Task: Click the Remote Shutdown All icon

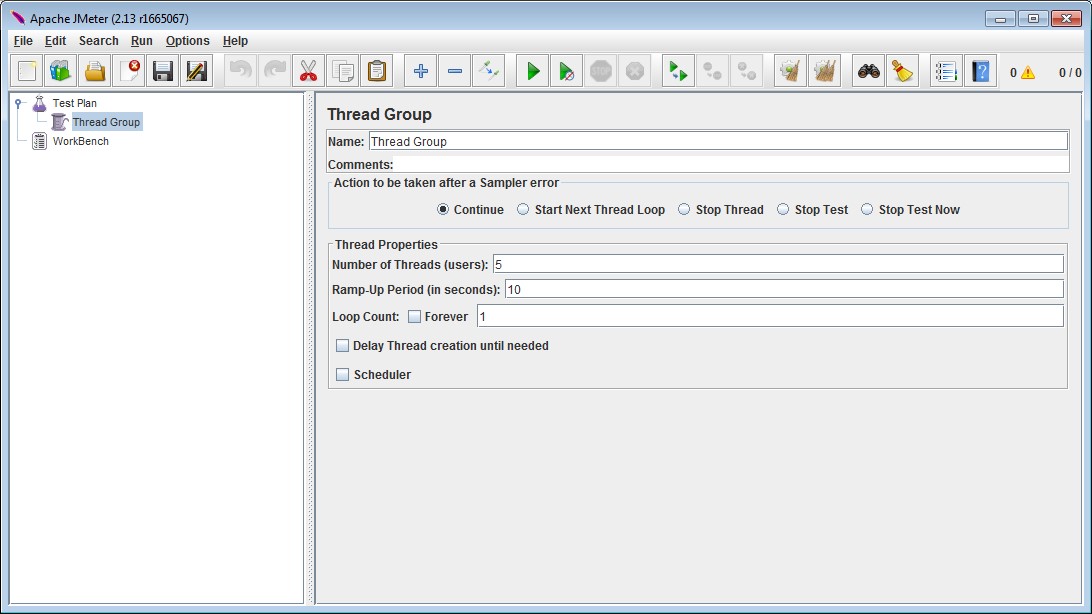Action: (747, 71)
